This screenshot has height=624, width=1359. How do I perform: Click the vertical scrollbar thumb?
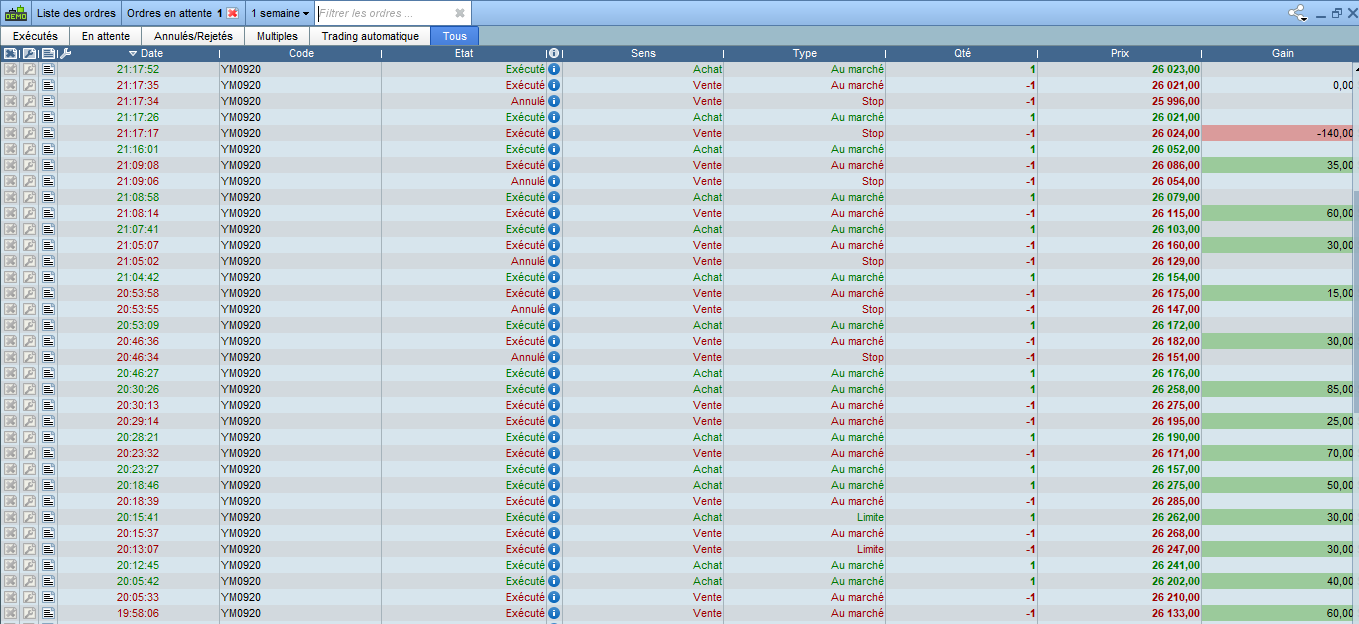tap(1355, 300)
